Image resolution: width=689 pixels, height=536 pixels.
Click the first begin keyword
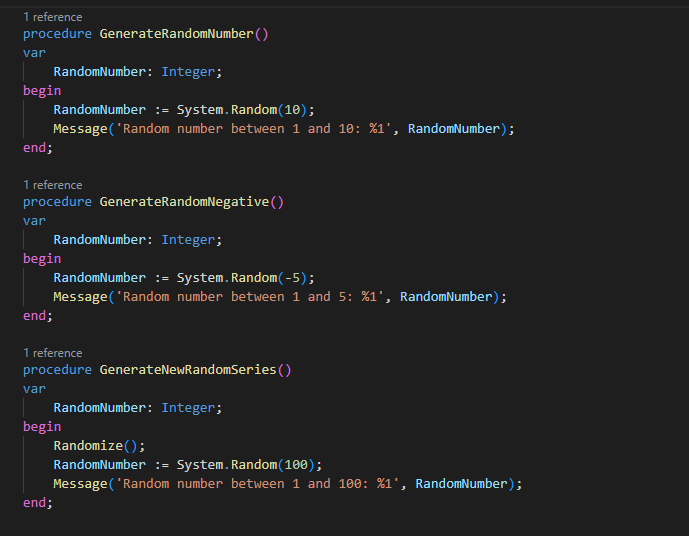42,91
